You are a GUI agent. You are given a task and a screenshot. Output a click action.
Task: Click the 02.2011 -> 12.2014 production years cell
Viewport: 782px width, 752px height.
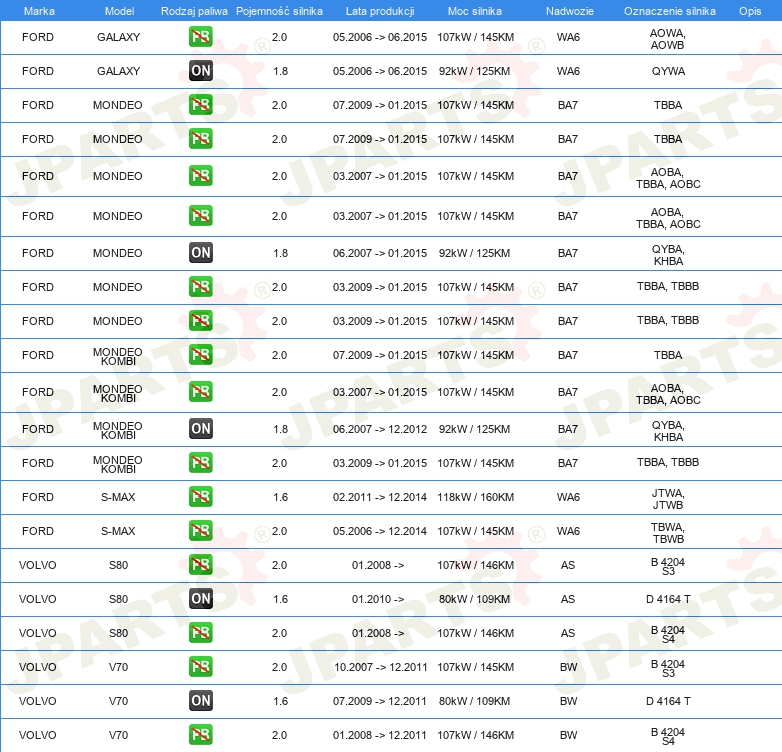[x=380, y=497]
